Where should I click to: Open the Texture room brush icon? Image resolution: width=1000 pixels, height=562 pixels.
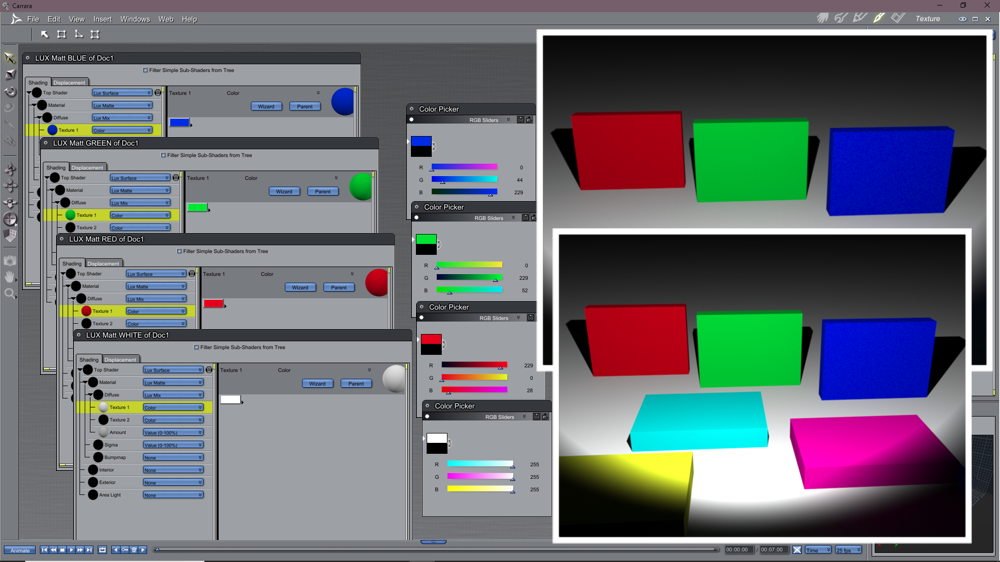coord(879,18)
